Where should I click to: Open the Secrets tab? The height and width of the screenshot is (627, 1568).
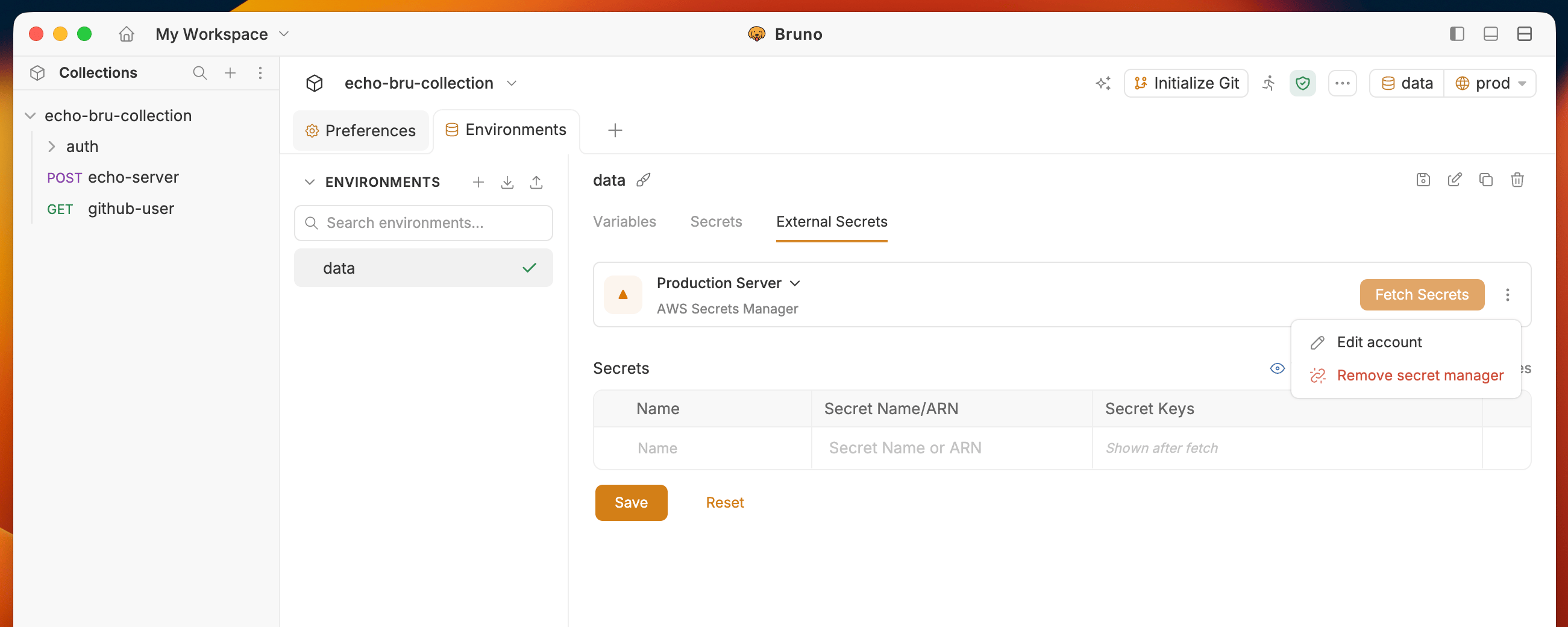coord(716,222)
